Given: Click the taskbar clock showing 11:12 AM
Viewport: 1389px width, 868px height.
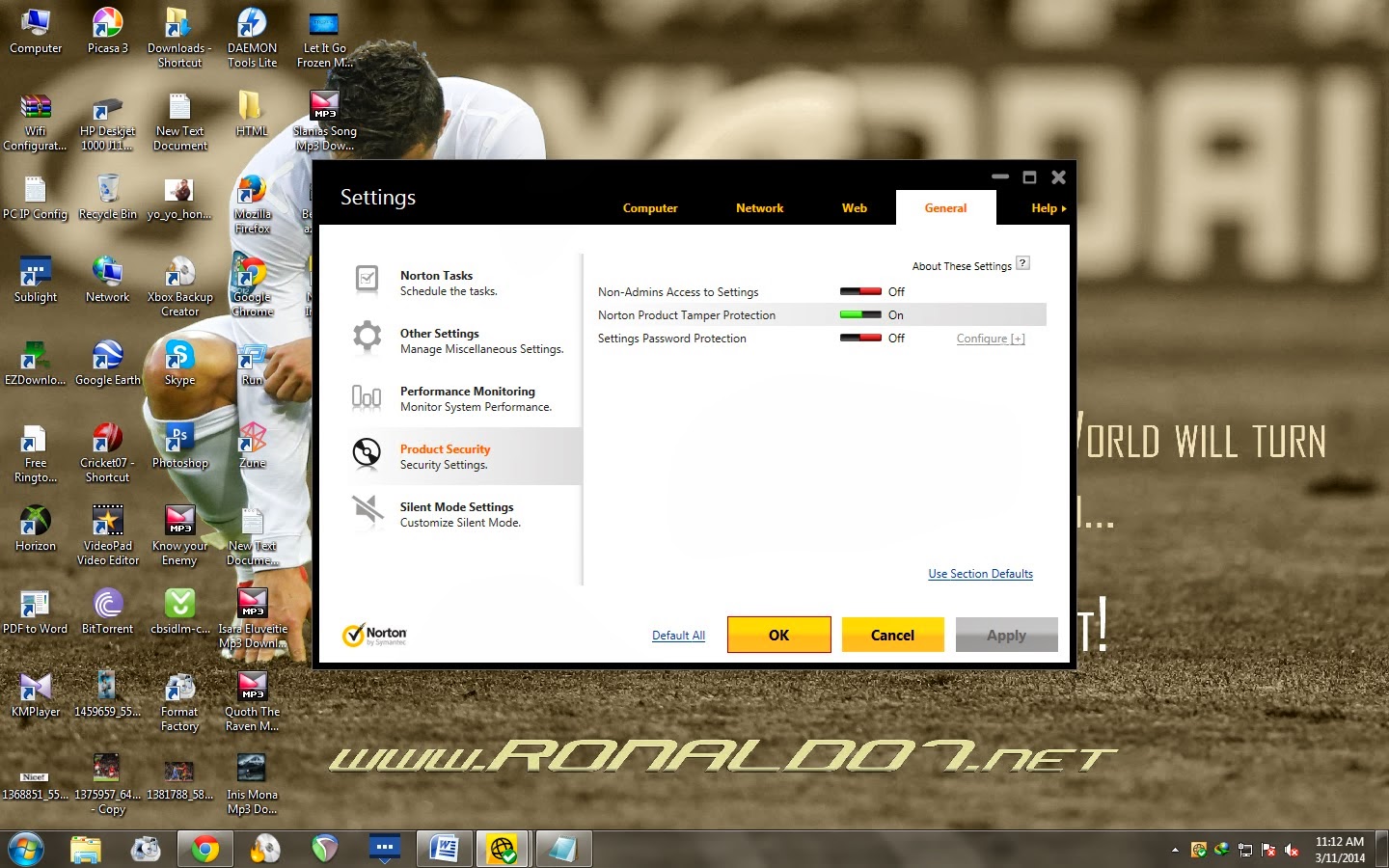Looking at the screenshot, I should click(x=1340, y=850).
